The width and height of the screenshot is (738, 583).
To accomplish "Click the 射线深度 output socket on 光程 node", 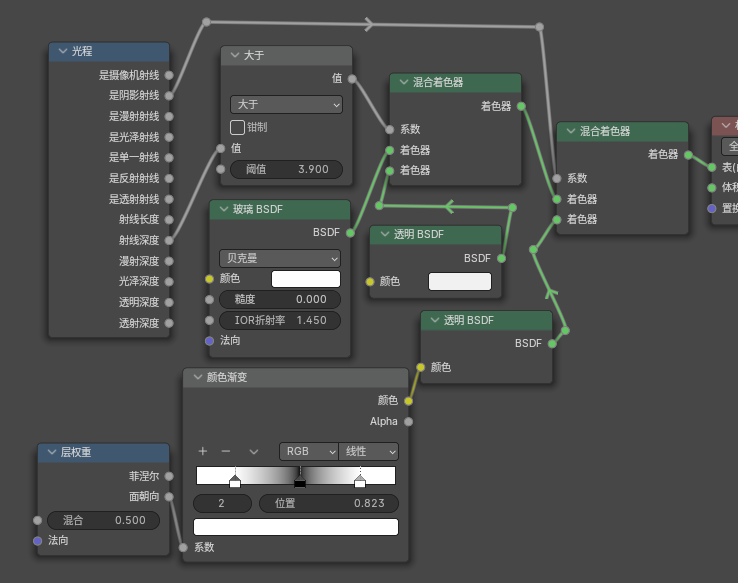I will 168,240.
